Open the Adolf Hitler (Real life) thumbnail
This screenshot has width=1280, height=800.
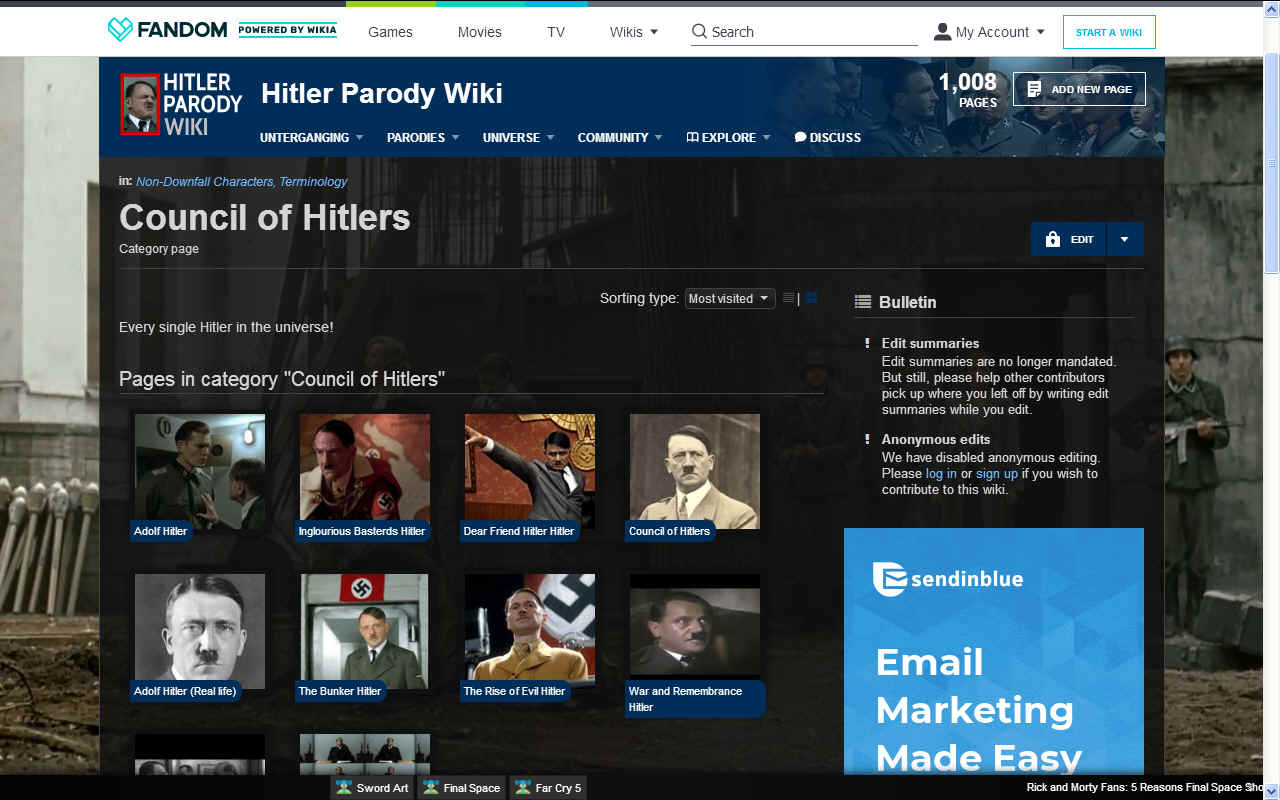point(200,632)
